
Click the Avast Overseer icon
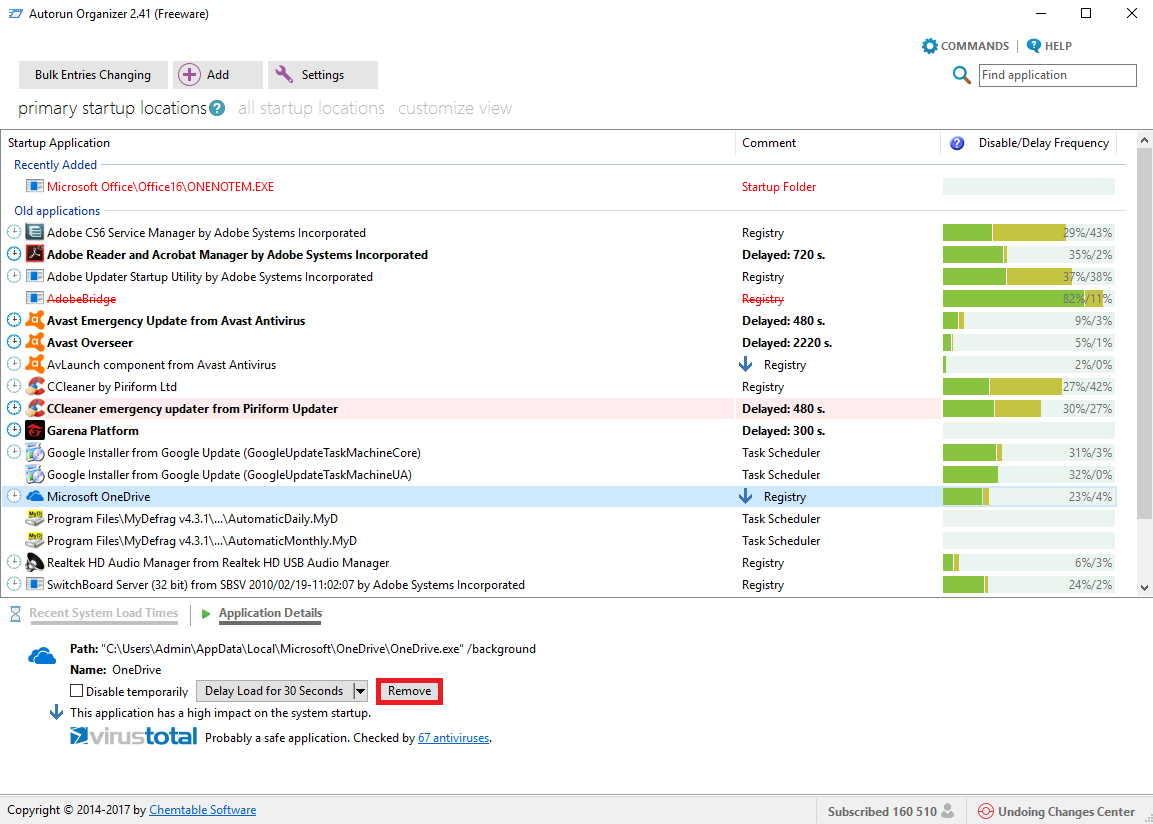coord(35,343)
